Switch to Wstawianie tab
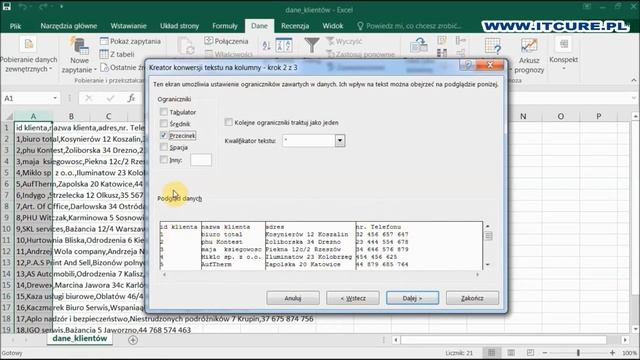 128,26
